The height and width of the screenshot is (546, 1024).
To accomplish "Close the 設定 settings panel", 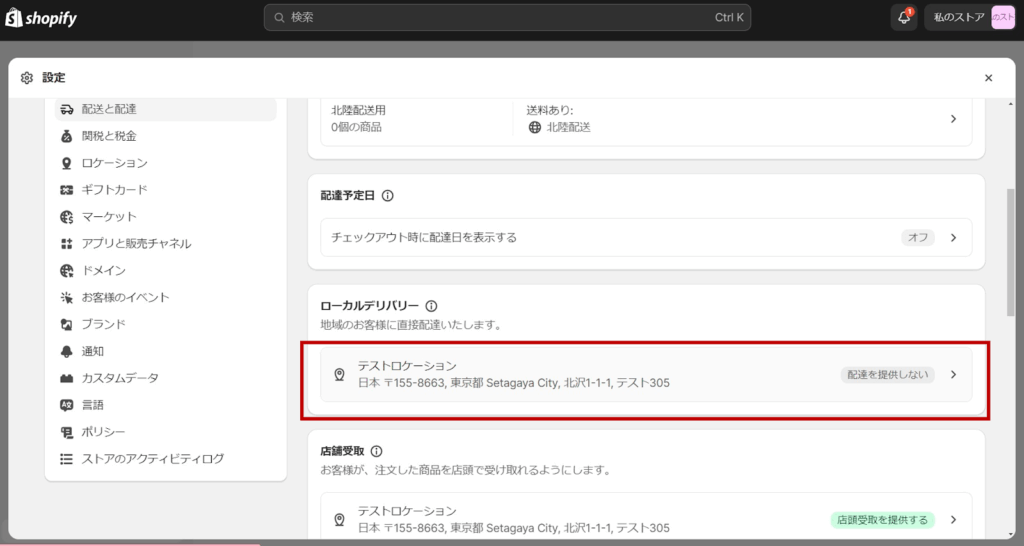I will click(x=989, y=78).
